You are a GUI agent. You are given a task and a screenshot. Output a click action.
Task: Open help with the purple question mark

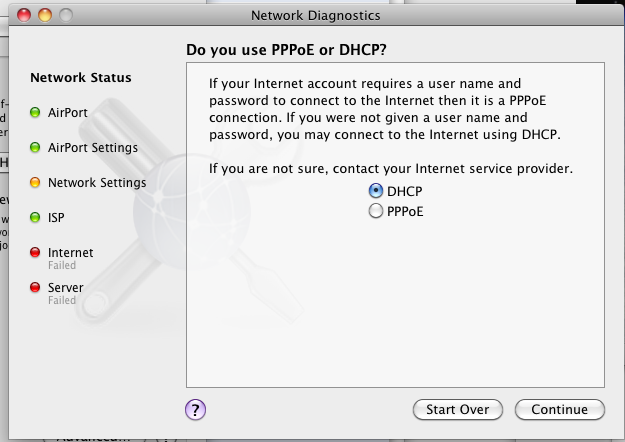coord(196,409)
